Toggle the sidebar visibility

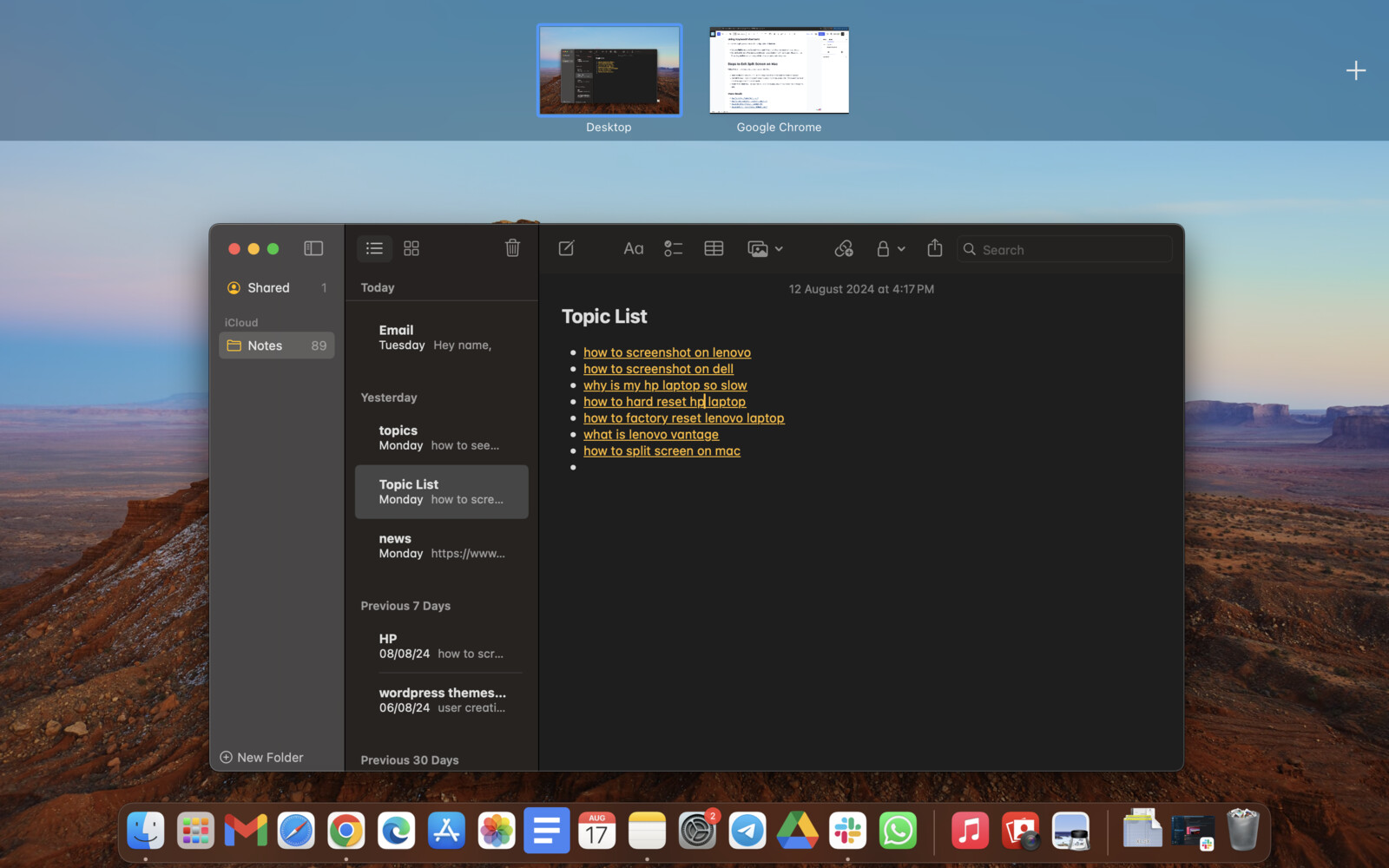(313, 248)
